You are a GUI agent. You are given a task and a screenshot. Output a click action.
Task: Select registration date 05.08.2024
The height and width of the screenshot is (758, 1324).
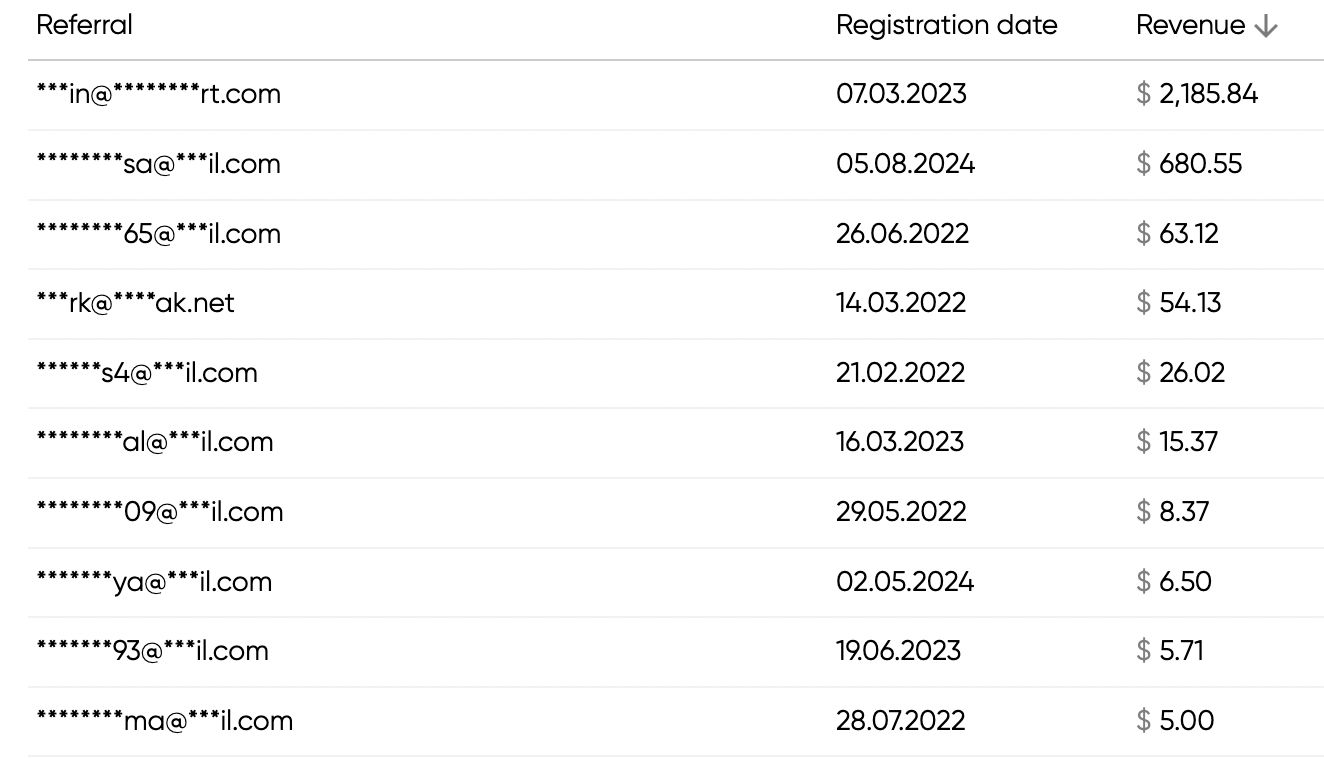point(906,164)
